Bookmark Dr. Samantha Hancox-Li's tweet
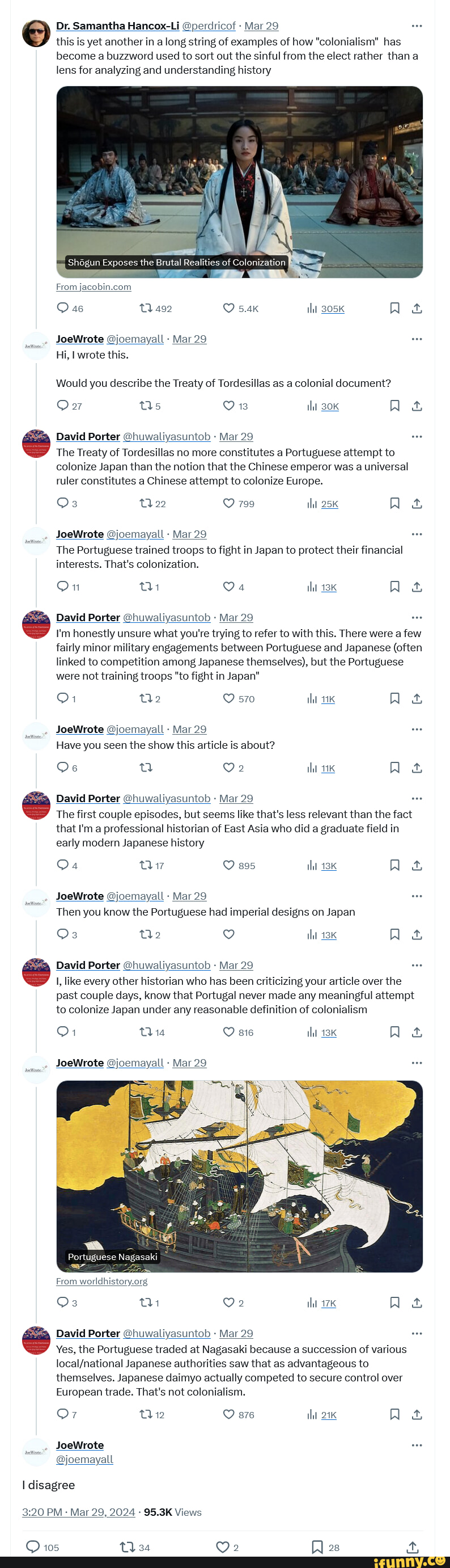The image size is (450, 1568). [x=394, y=308]
